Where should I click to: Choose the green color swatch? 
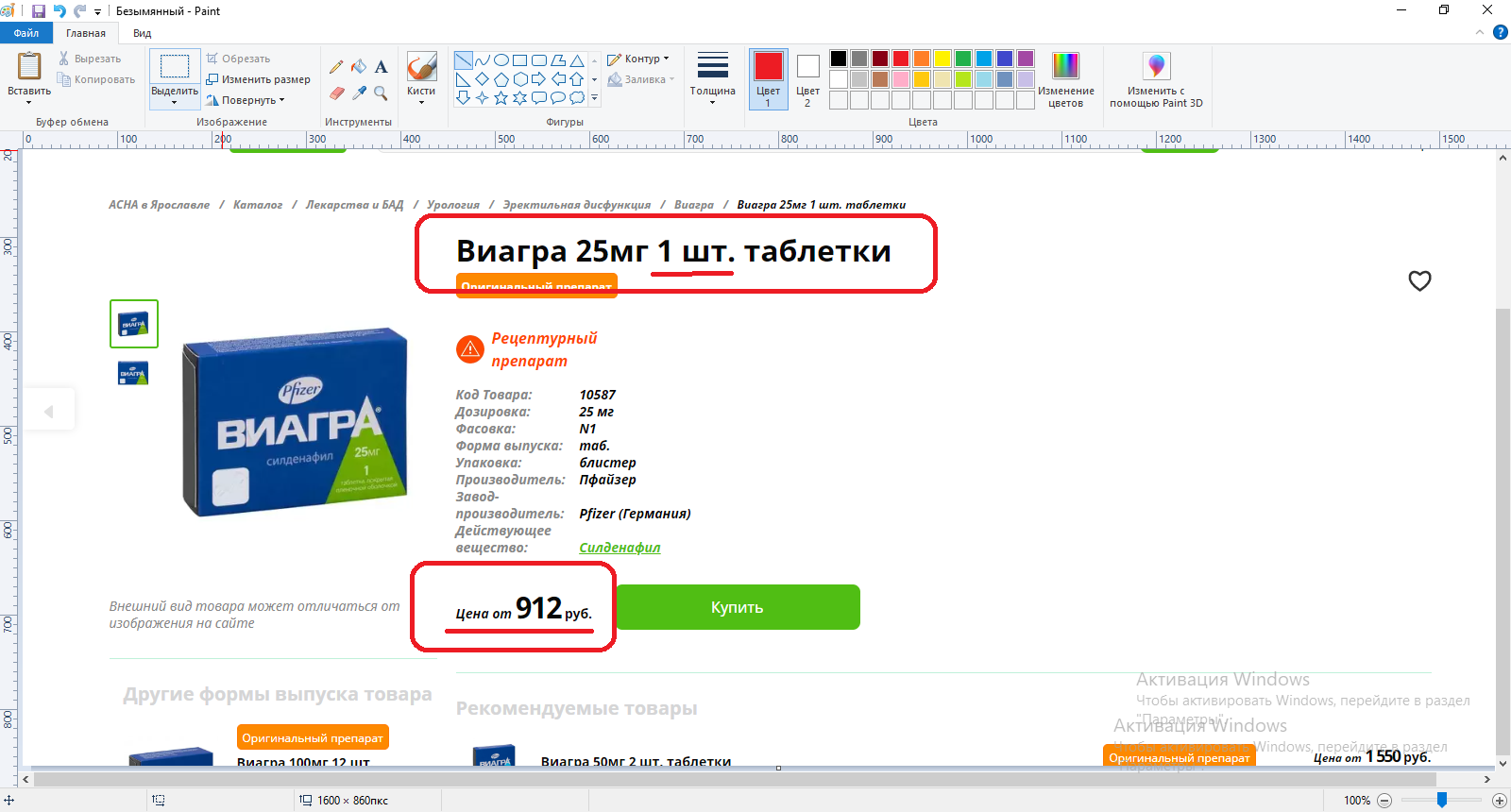[962, 59]
